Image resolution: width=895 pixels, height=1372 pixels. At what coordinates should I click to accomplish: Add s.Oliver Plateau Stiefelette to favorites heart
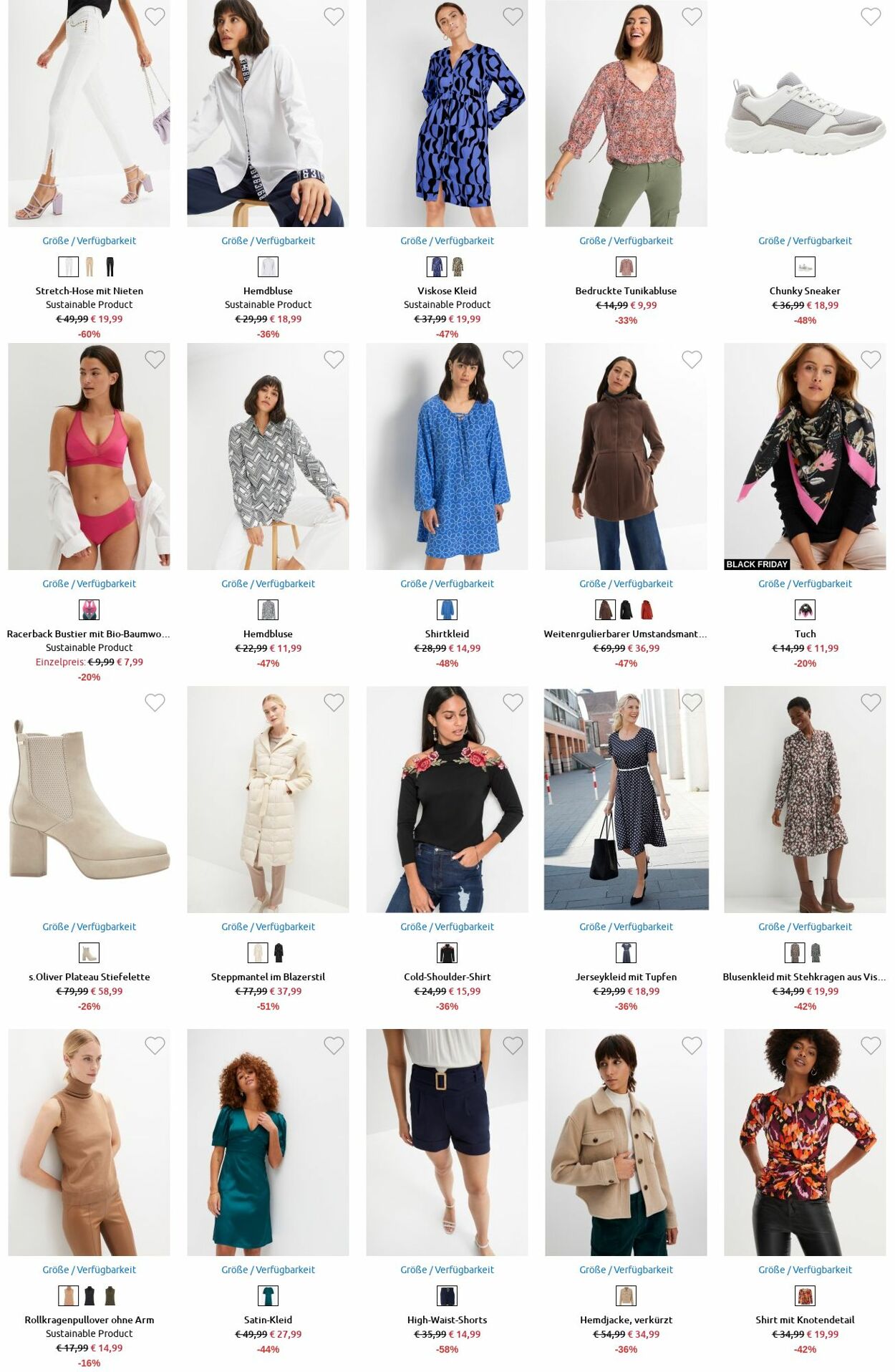point(155,702)
